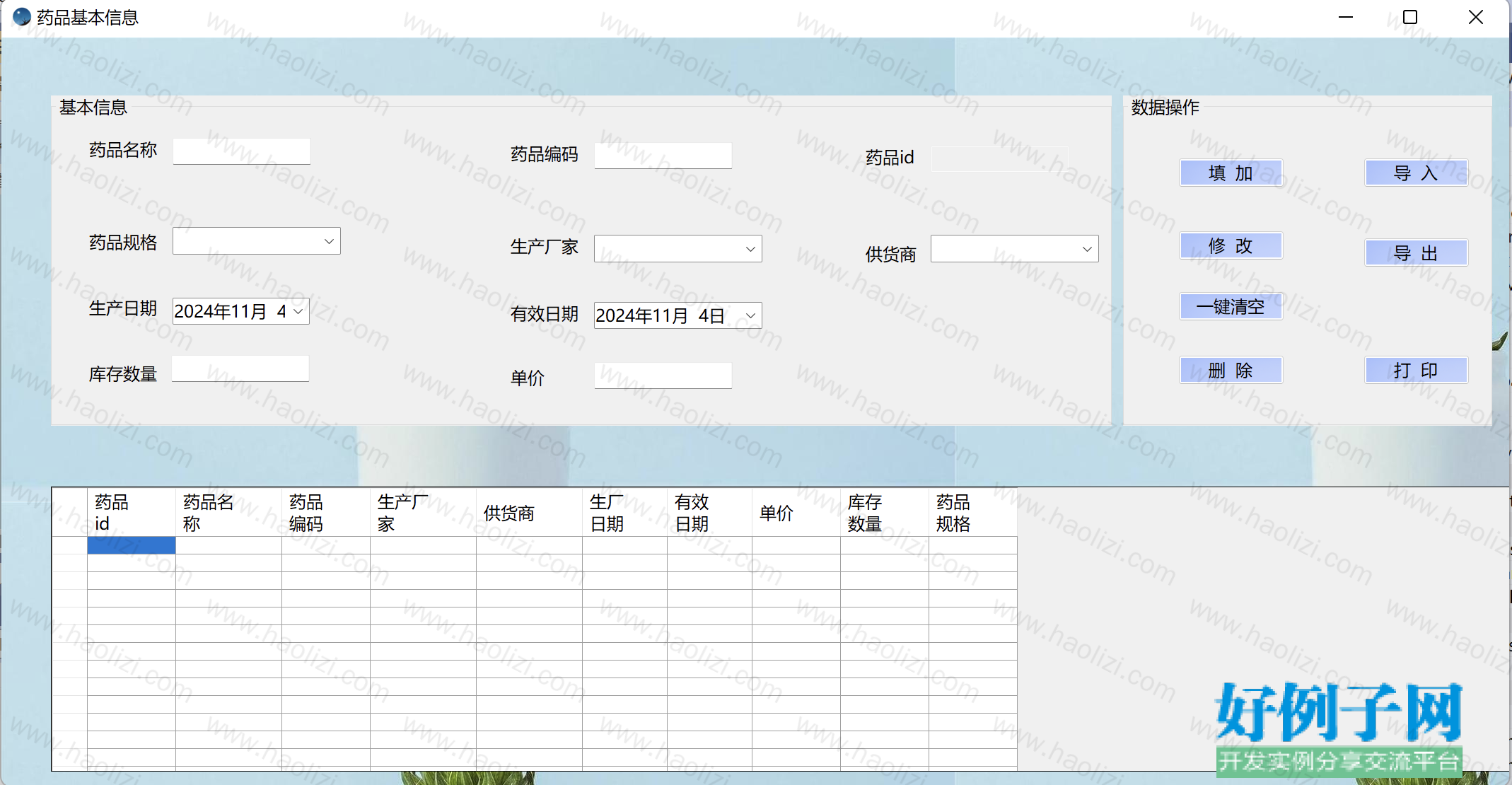The width and height of the screenshot is (1512, 785).
Task: Click the 生产厂家 column header in table
Action: 423,513
